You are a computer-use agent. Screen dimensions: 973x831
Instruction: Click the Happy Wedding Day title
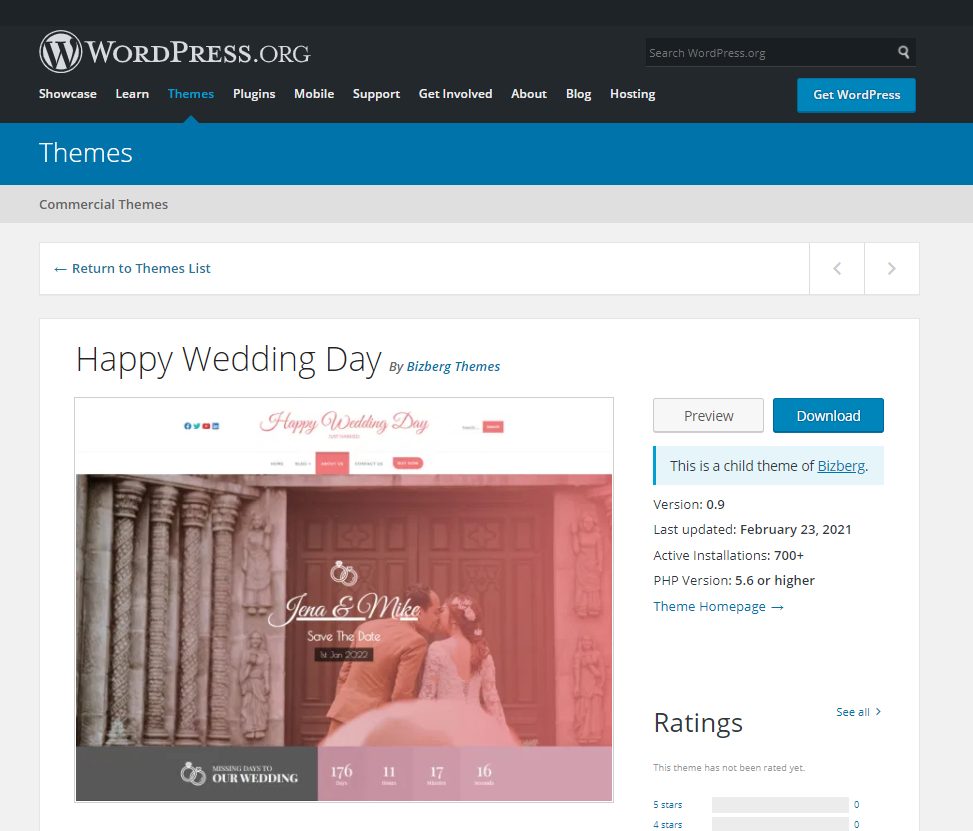click(x=228, y=360)
